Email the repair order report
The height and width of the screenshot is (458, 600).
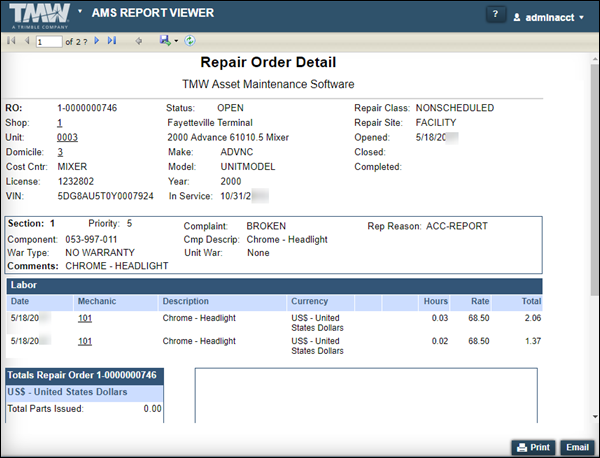(576, 447)
